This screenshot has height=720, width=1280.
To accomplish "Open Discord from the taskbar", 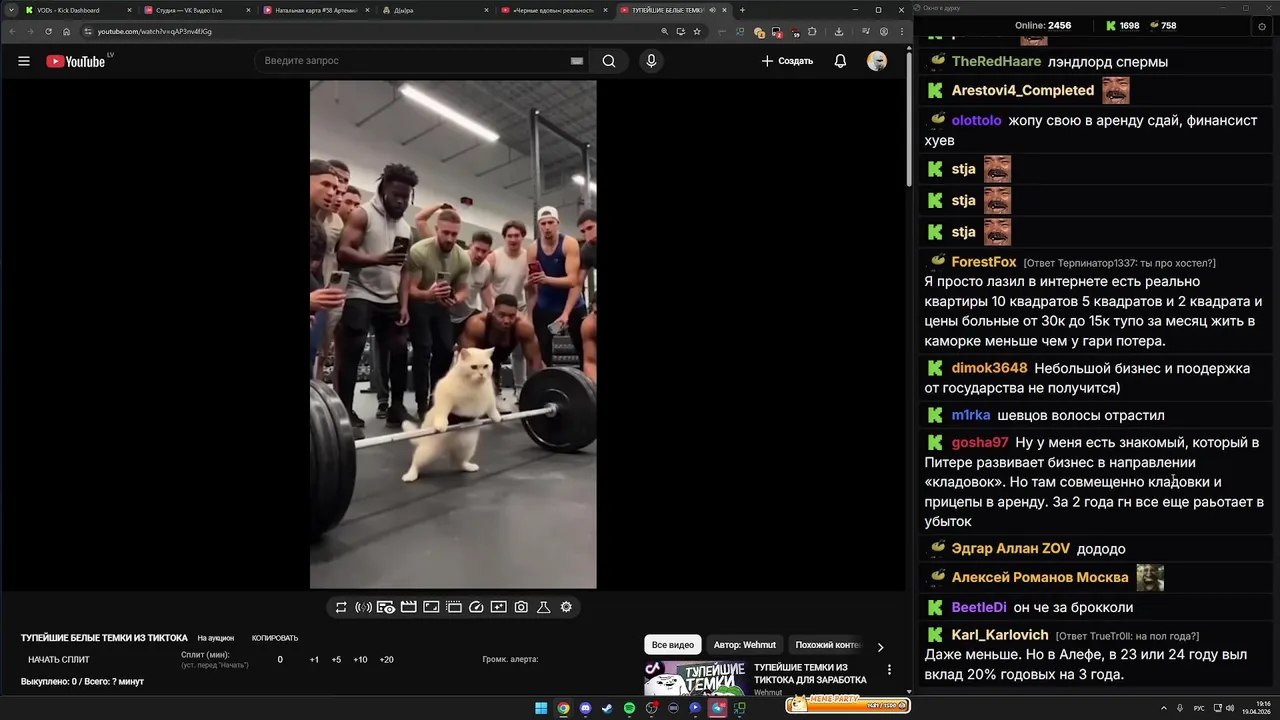I will (x=585, y=708).
